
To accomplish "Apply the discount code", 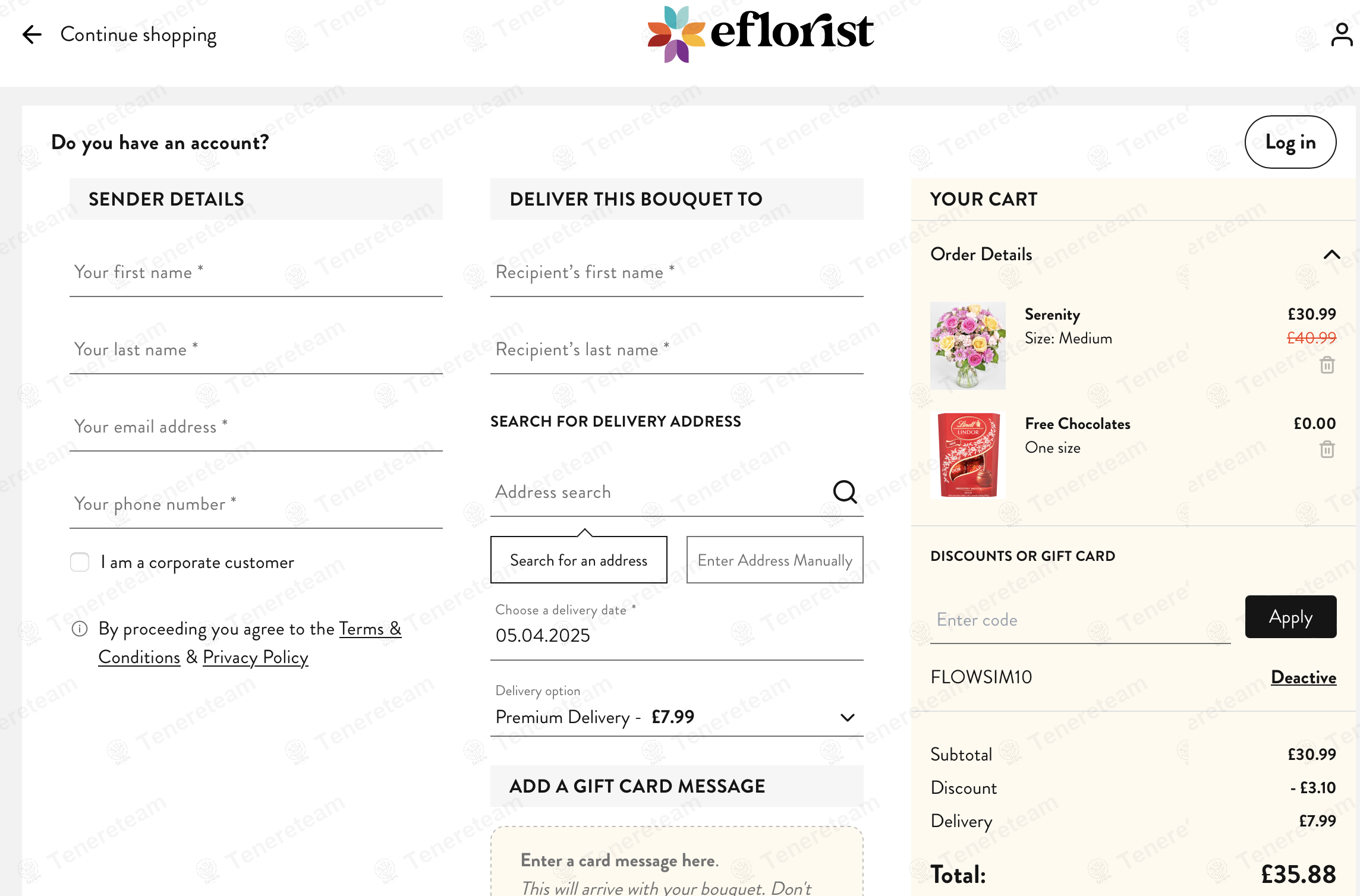I will point(1290,617).
